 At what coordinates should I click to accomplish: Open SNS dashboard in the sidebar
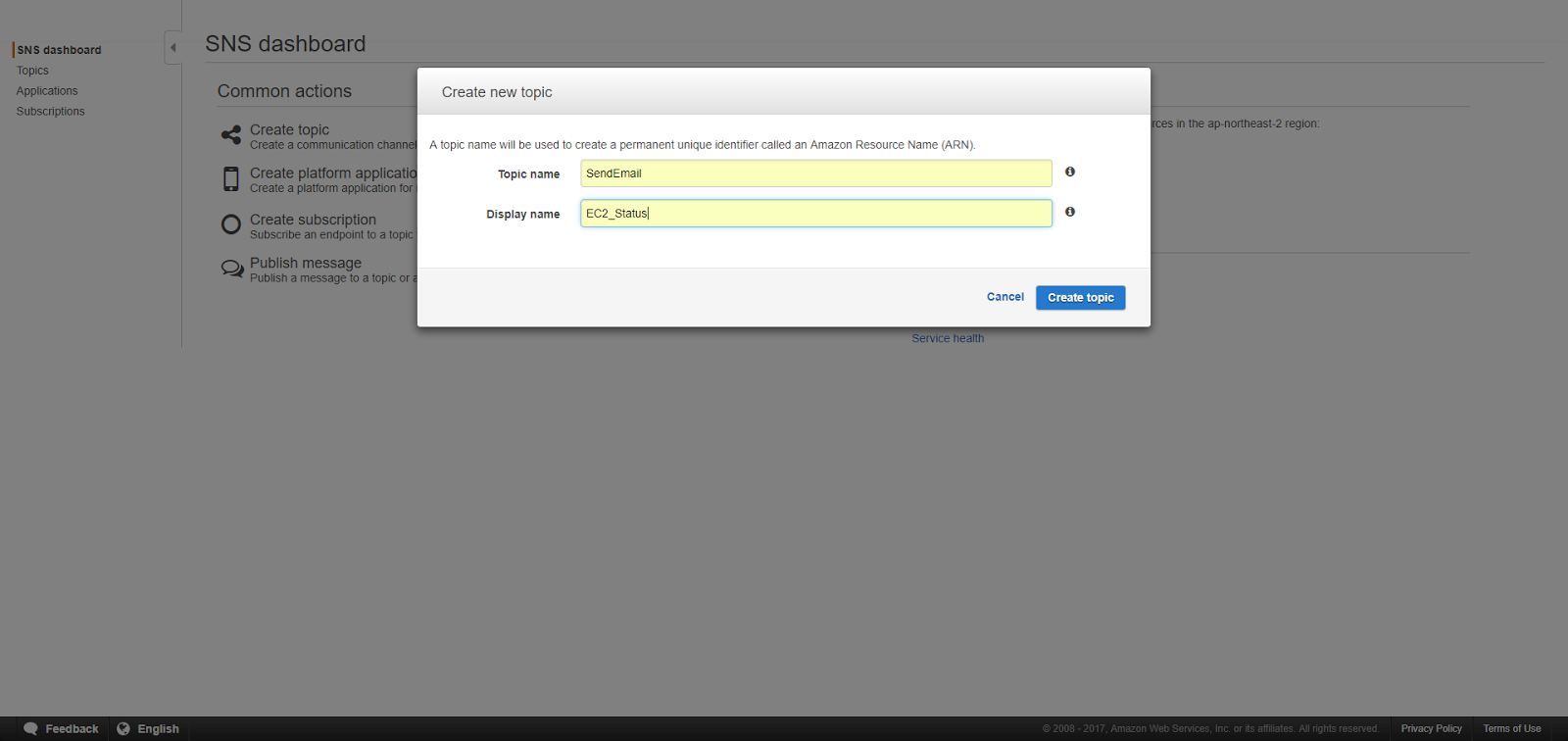[x=59, y=50]
